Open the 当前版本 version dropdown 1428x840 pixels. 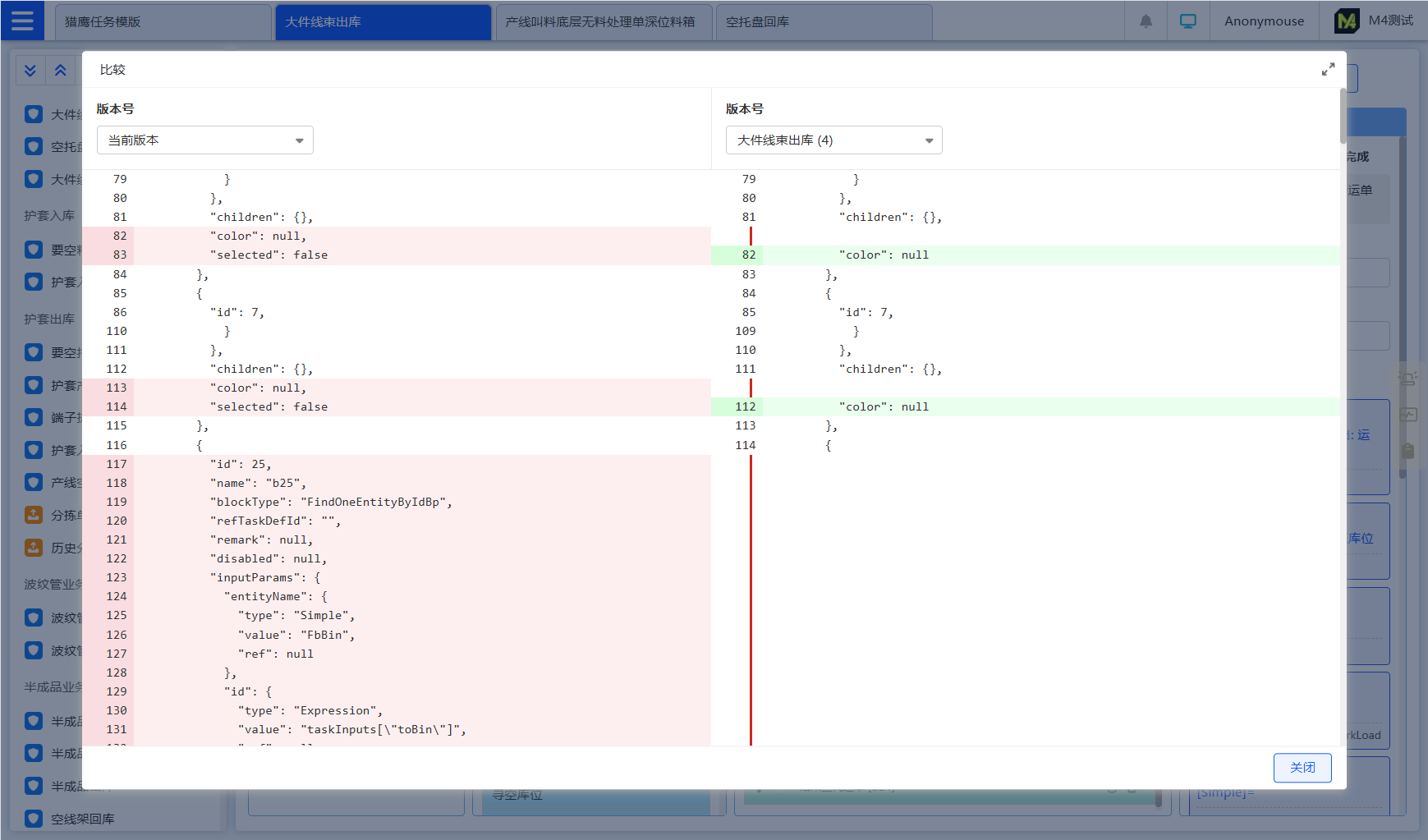(x=205, y=140)
